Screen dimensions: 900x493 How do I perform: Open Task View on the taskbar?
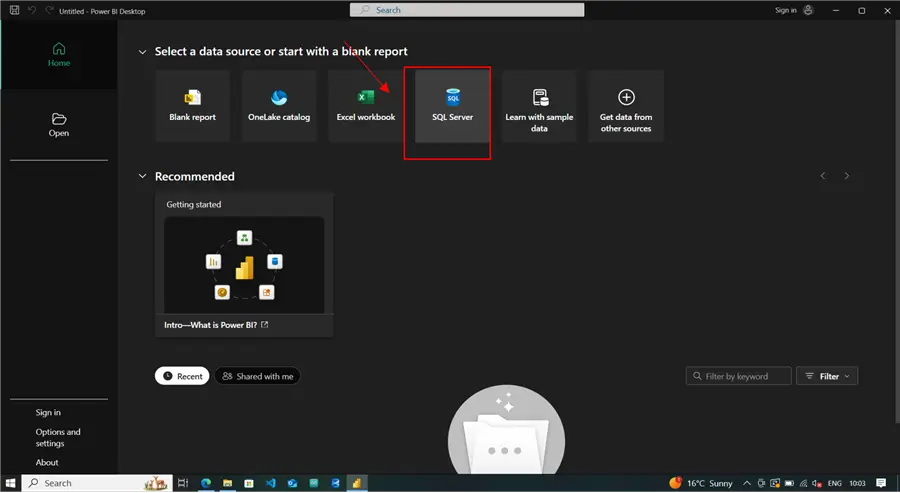(183, 483)
